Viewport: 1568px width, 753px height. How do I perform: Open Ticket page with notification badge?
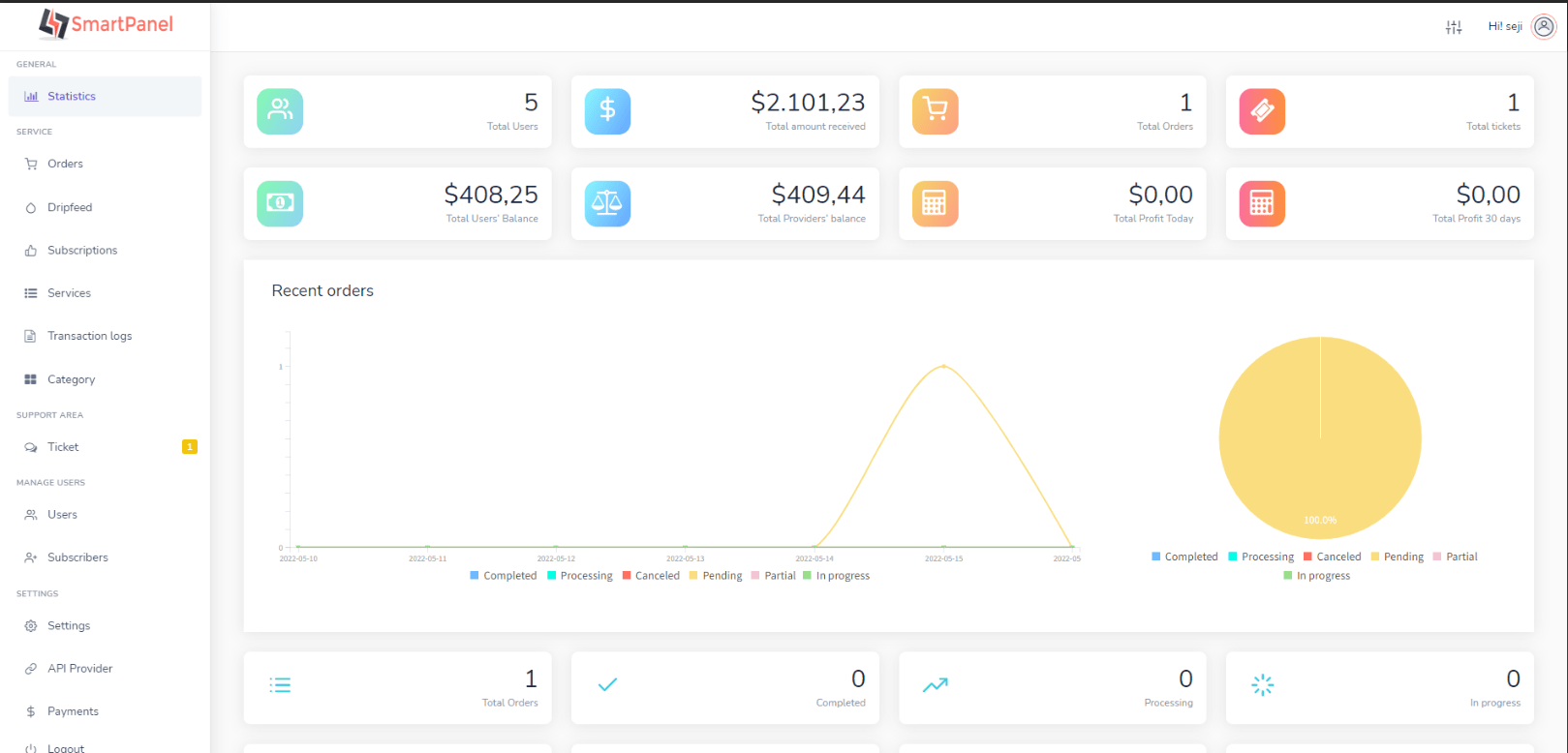pyautogui.click(x=63, y=447)
